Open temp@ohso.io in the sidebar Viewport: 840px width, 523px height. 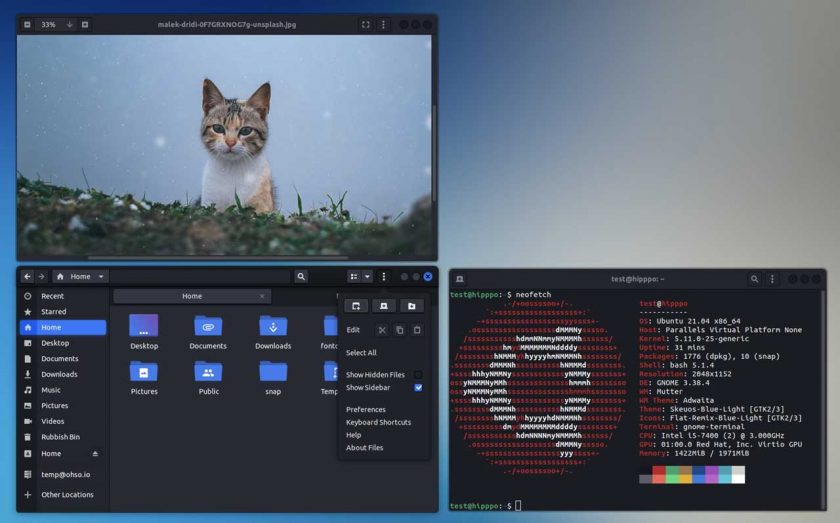[x=63, y=475]
